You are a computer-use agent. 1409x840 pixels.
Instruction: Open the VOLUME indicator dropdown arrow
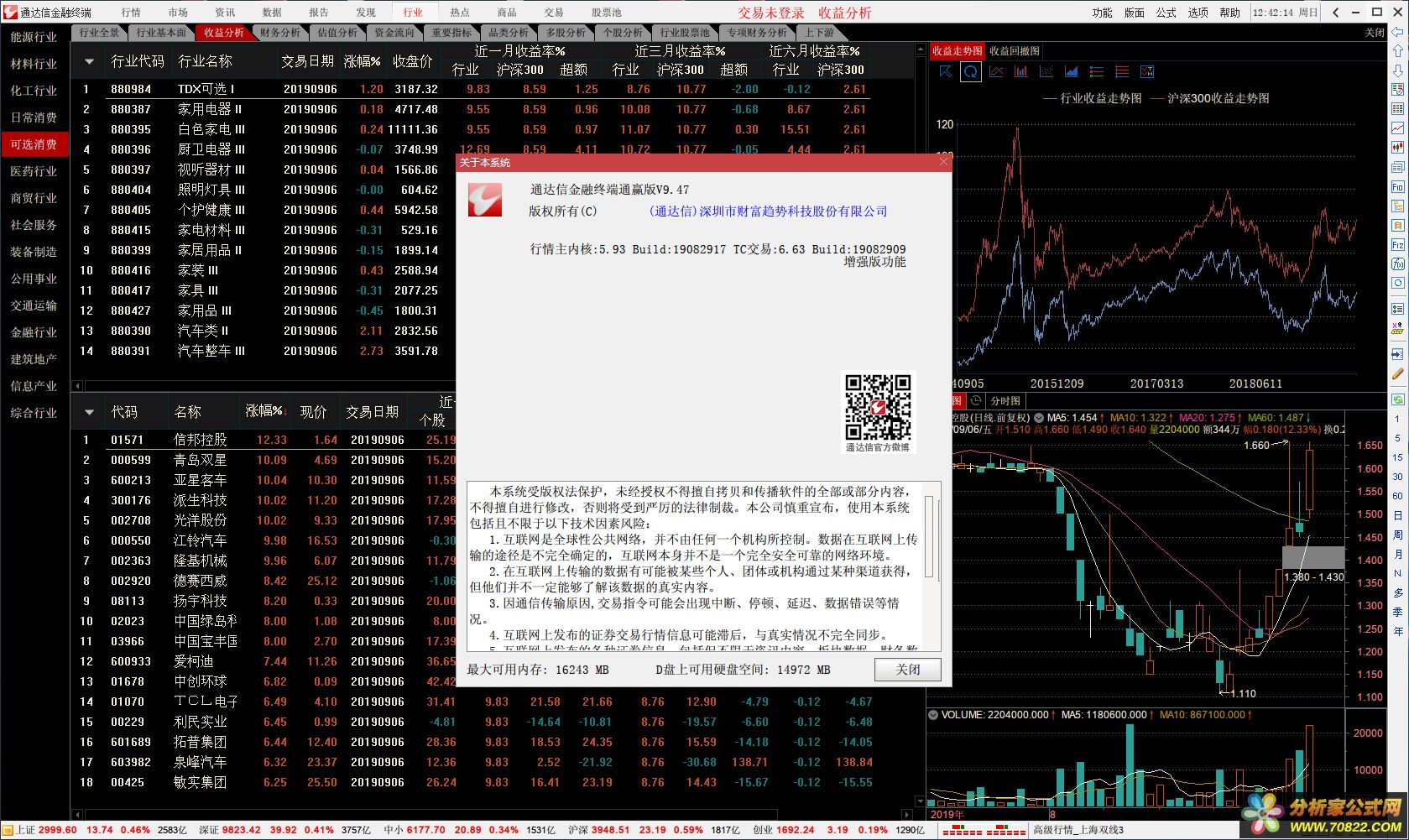[x=932, y=715]
